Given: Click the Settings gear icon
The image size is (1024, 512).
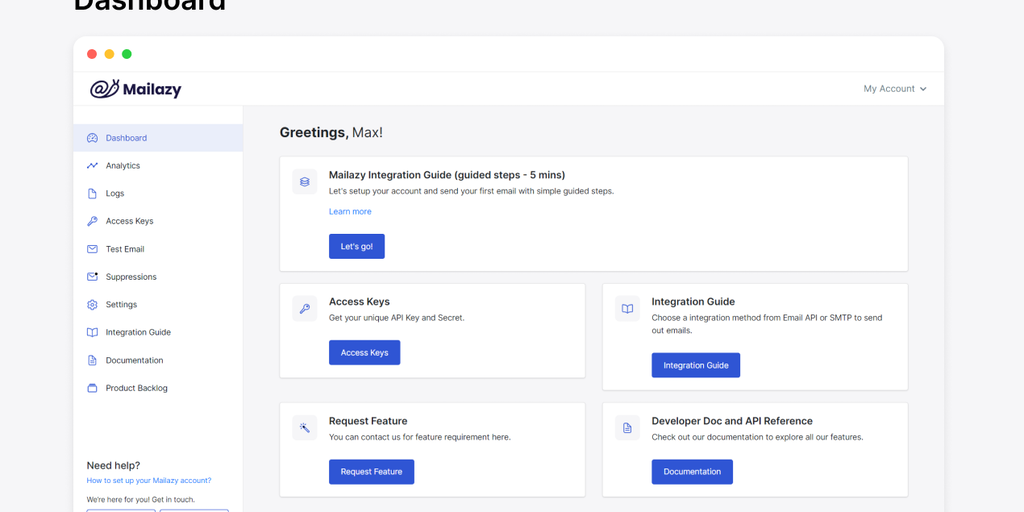Looking at the screenshot, I should tap(92, 305).
